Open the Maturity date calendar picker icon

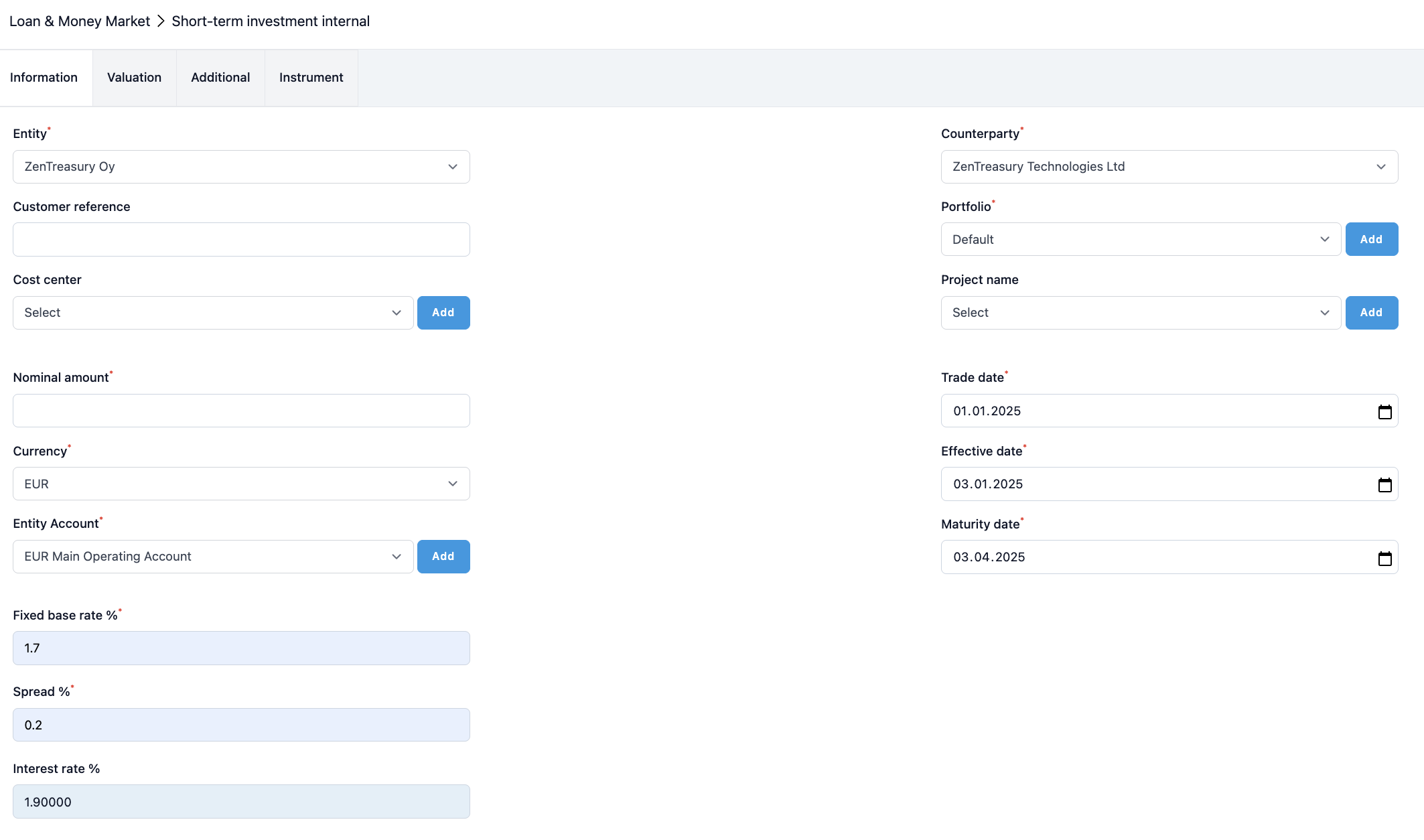1384,558
